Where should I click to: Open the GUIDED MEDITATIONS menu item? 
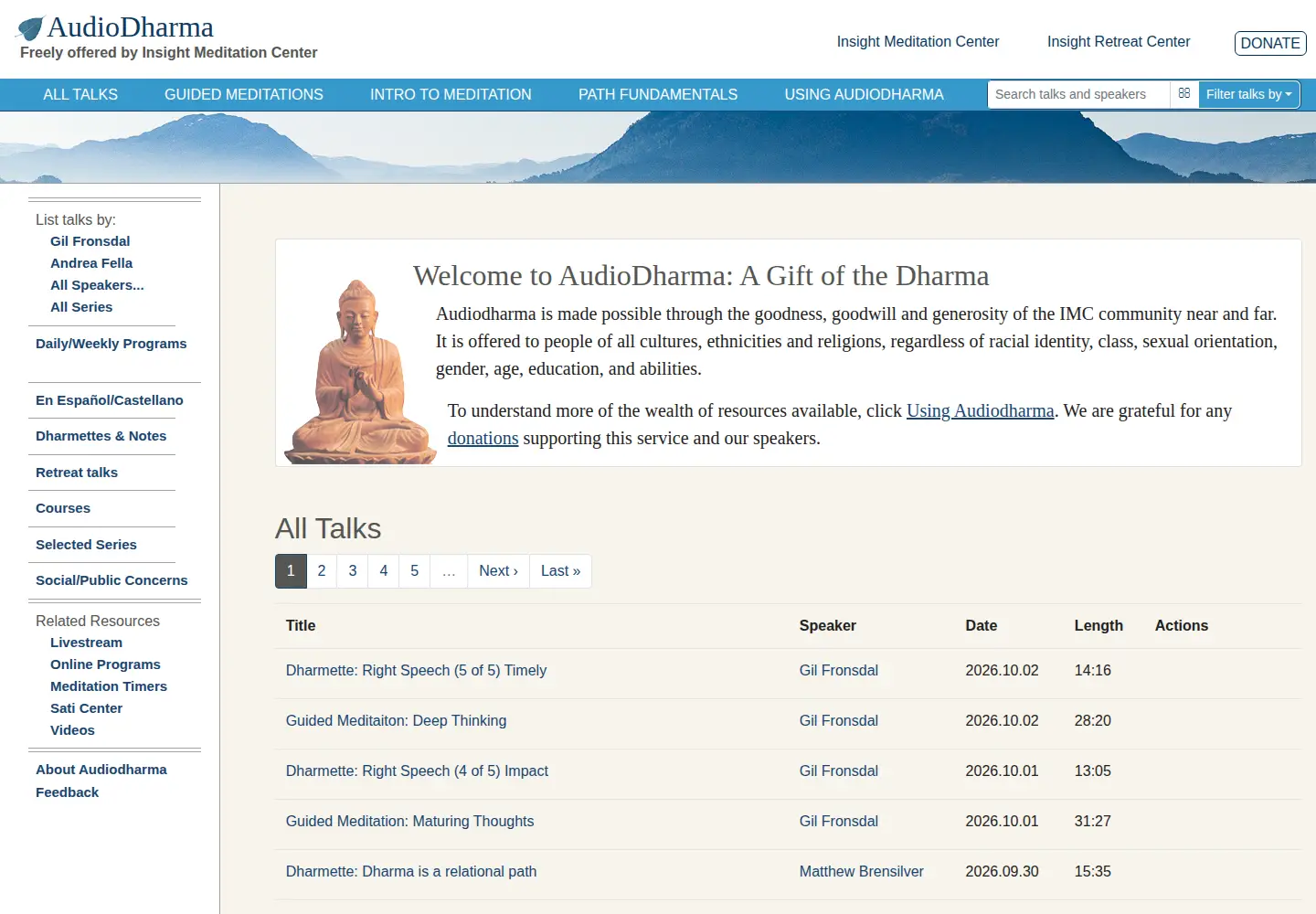[x=244, y=94]
